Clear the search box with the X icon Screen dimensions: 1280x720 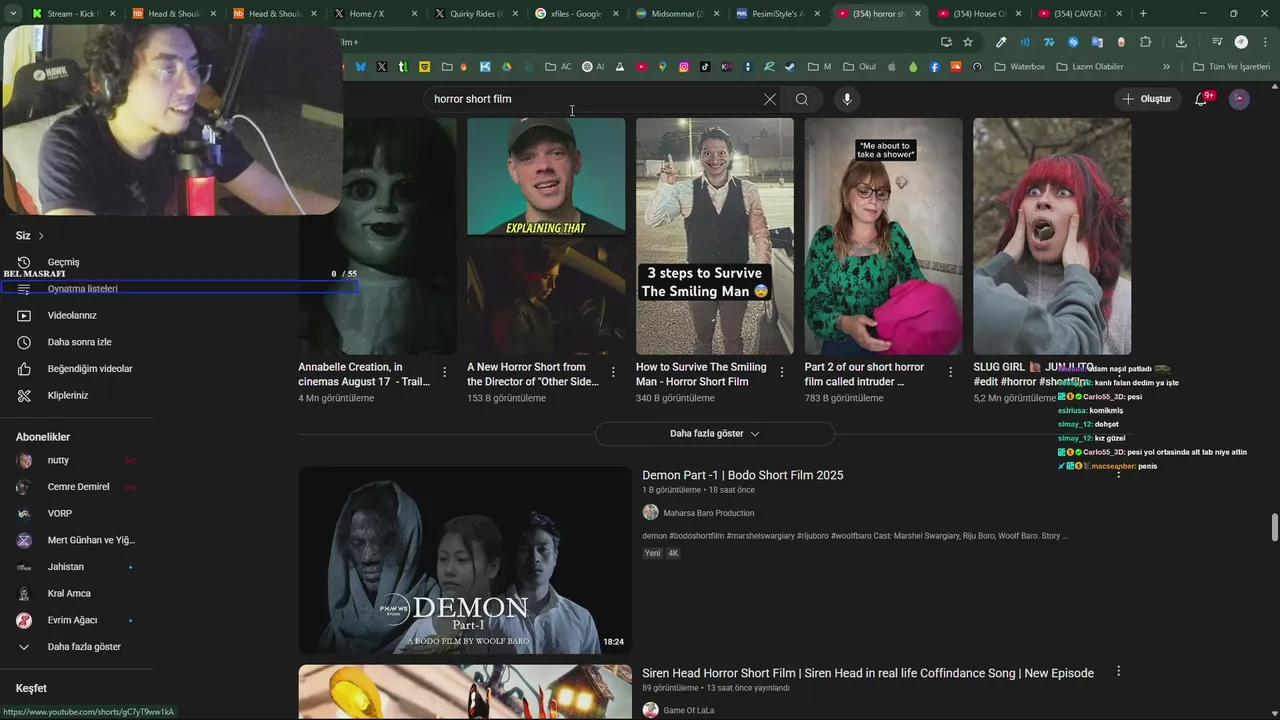[x=769, y=99]
